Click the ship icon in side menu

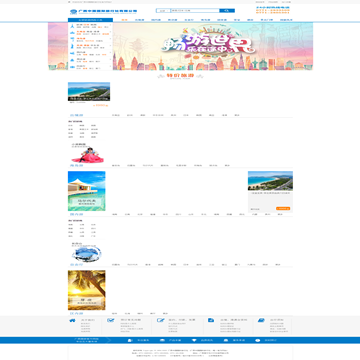coord(72,53)
